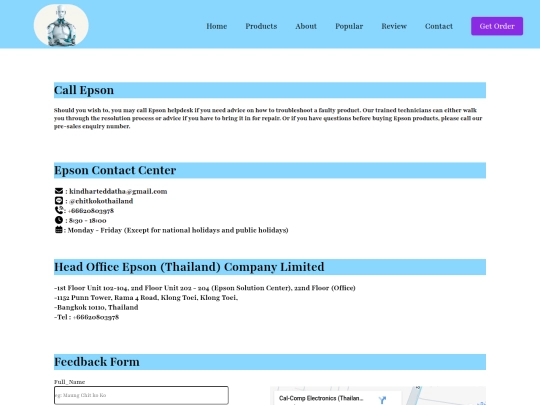Click the Punn Tower address line
540x405 pixels.
pyautogui.click(x=146, y=298)
